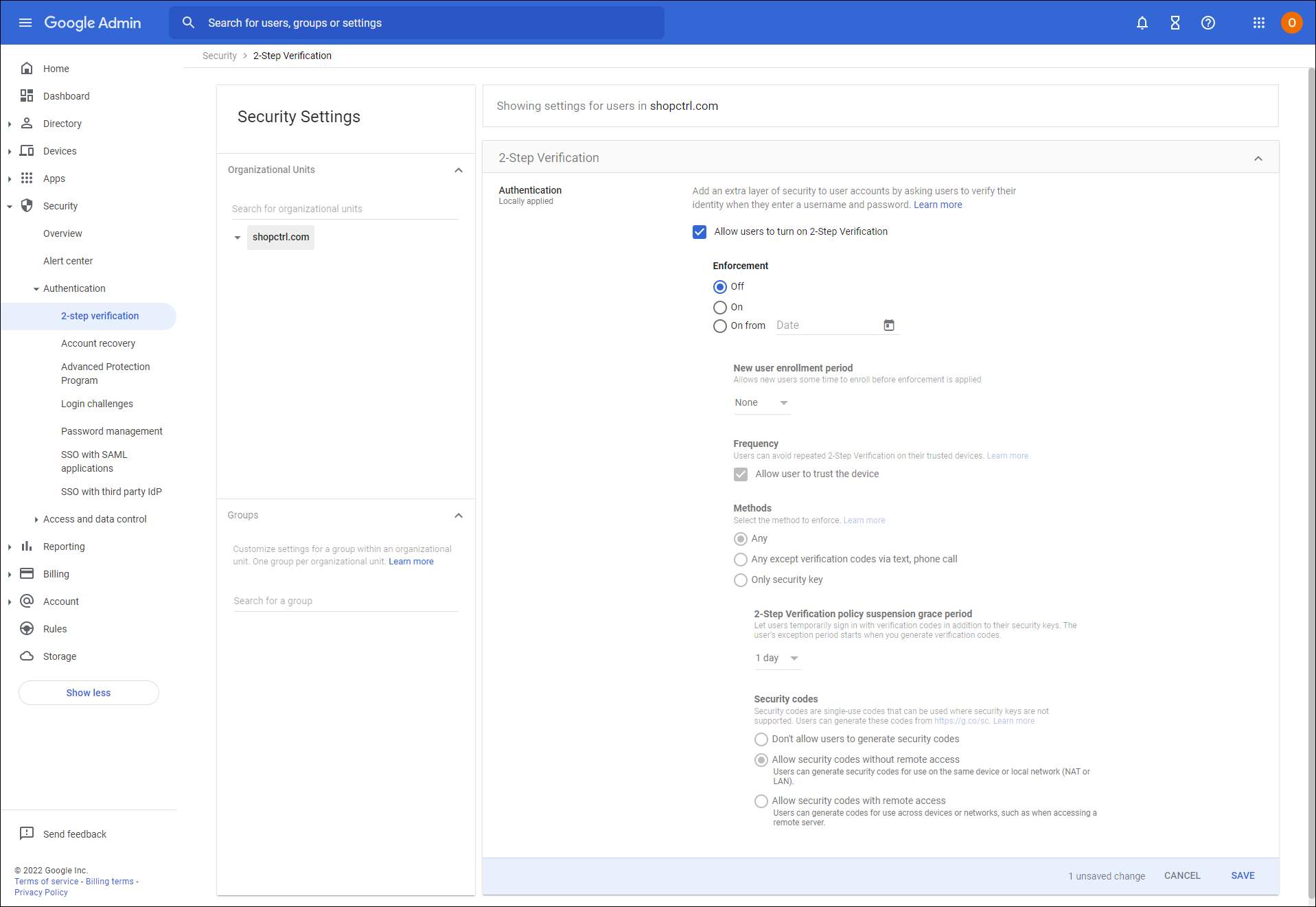The image size is (1316, 907).
Task: Click the SAVE button
Action: tap(1243, 875)
